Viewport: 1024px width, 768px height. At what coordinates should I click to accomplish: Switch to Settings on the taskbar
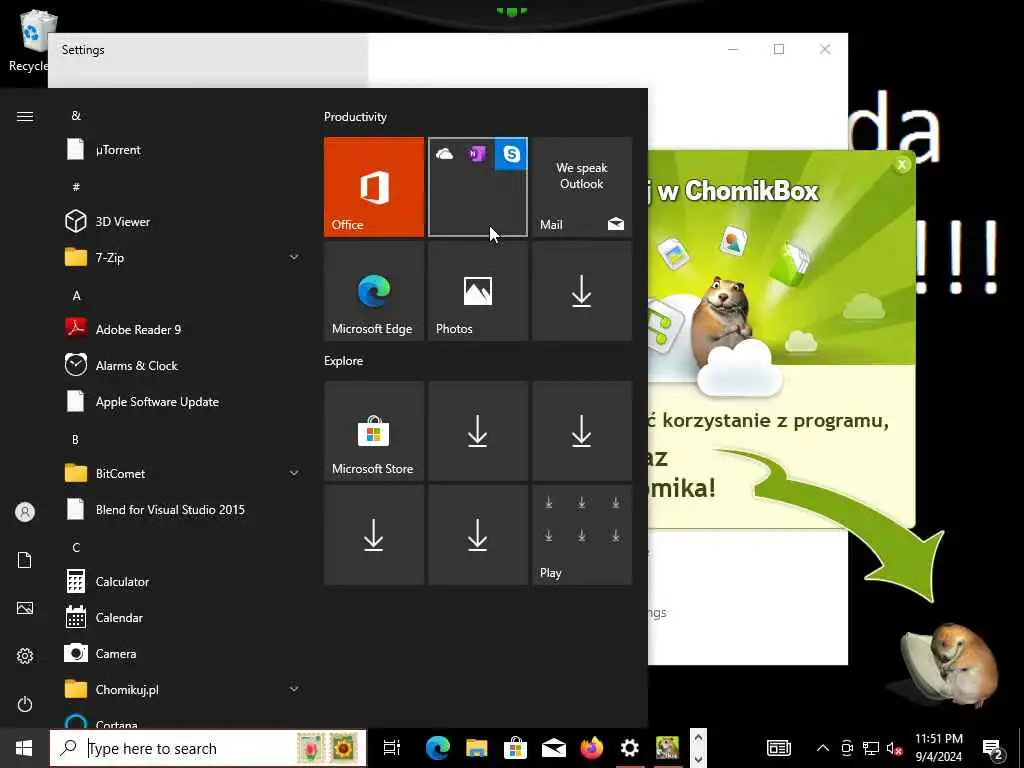(630, 748)
